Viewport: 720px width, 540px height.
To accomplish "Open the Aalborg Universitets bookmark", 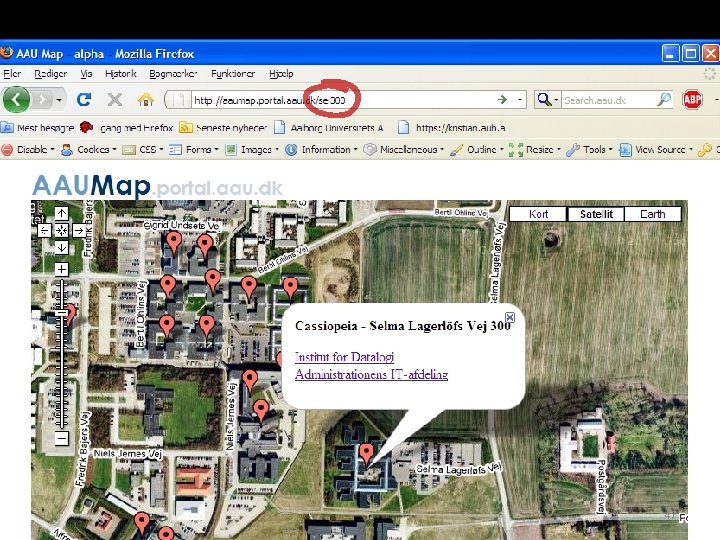I will pos(329,128).
